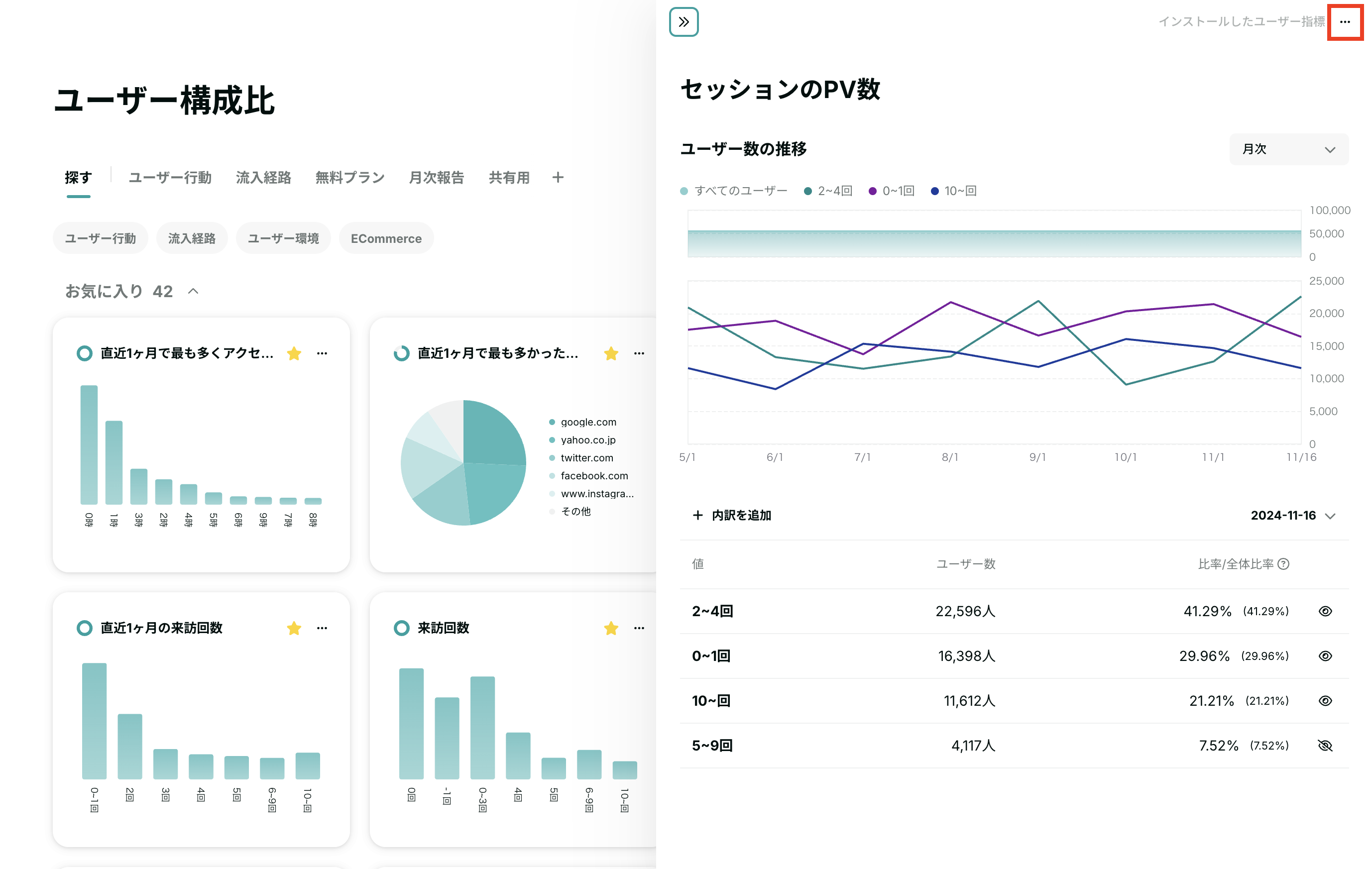Click the 16,398人 user count cell
The width and height of the screenshot is (1372, 869).
point(967,656)
